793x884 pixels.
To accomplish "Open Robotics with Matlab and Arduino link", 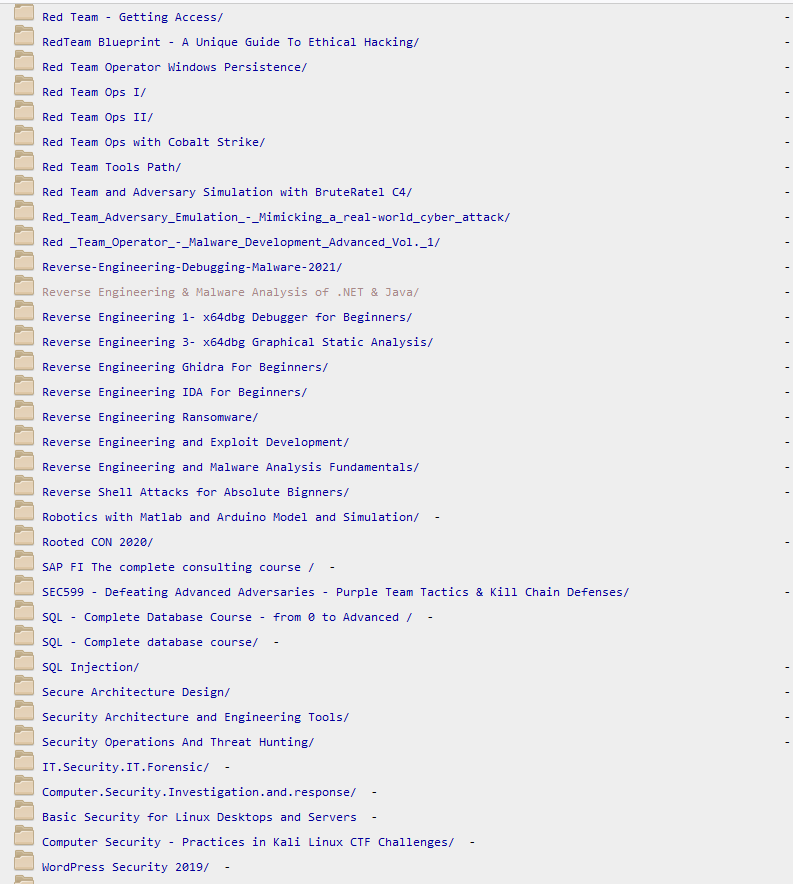I will point(231,517).
